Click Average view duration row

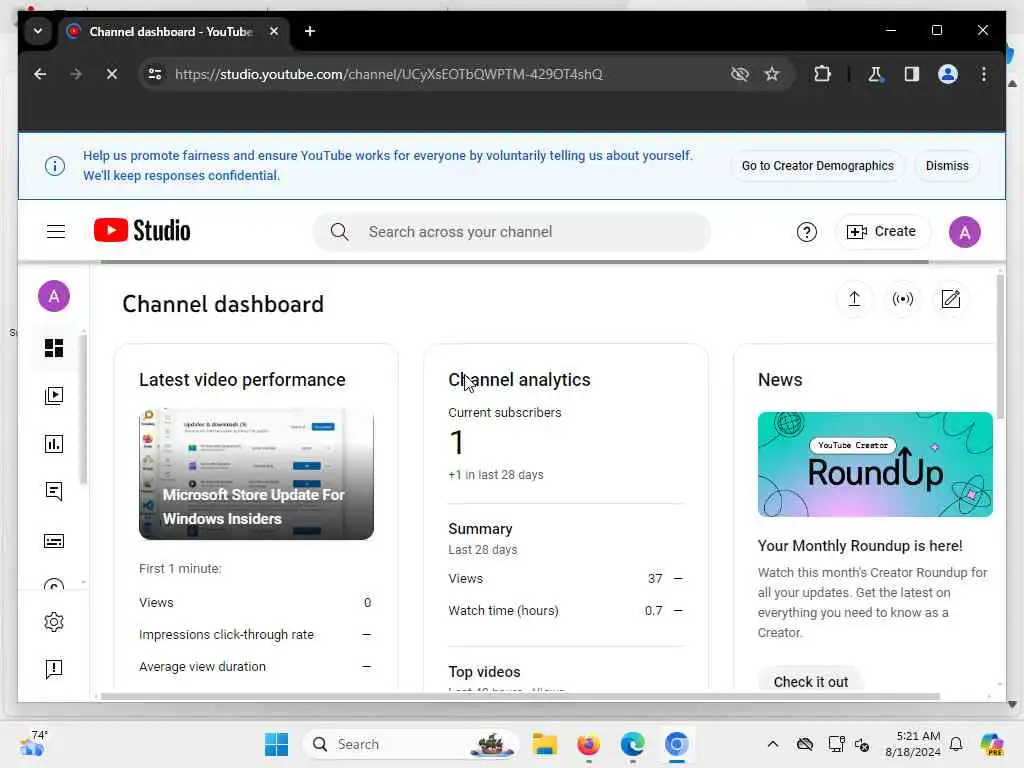(255, 667)
